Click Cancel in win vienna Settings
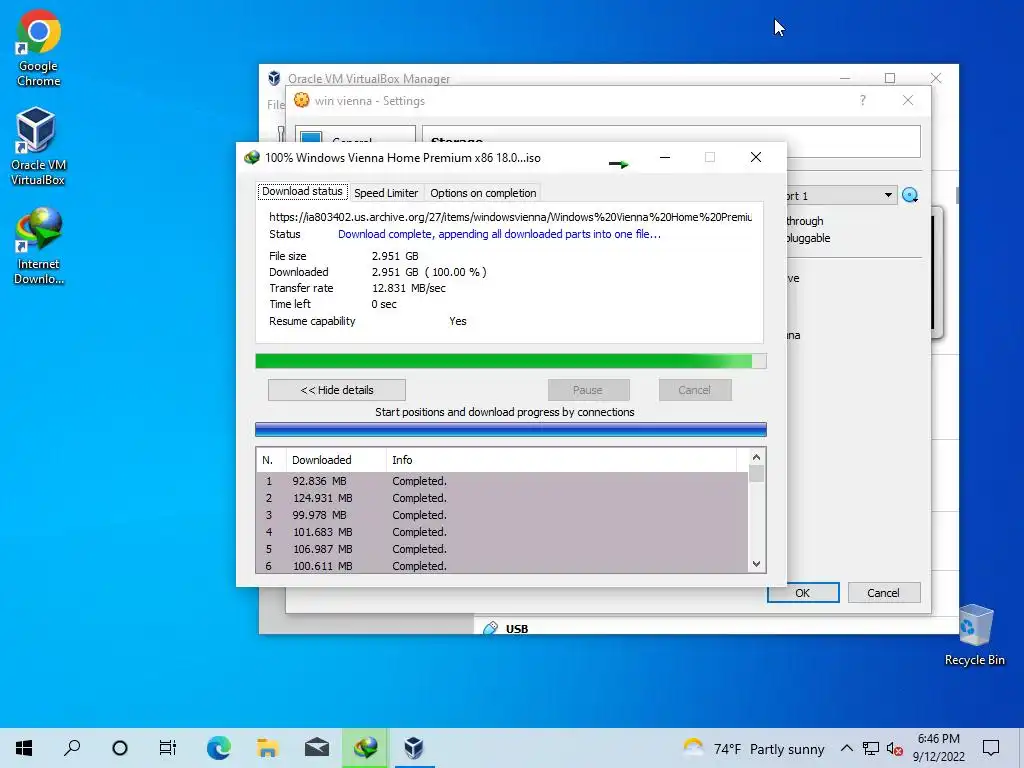 pos(884,593)
